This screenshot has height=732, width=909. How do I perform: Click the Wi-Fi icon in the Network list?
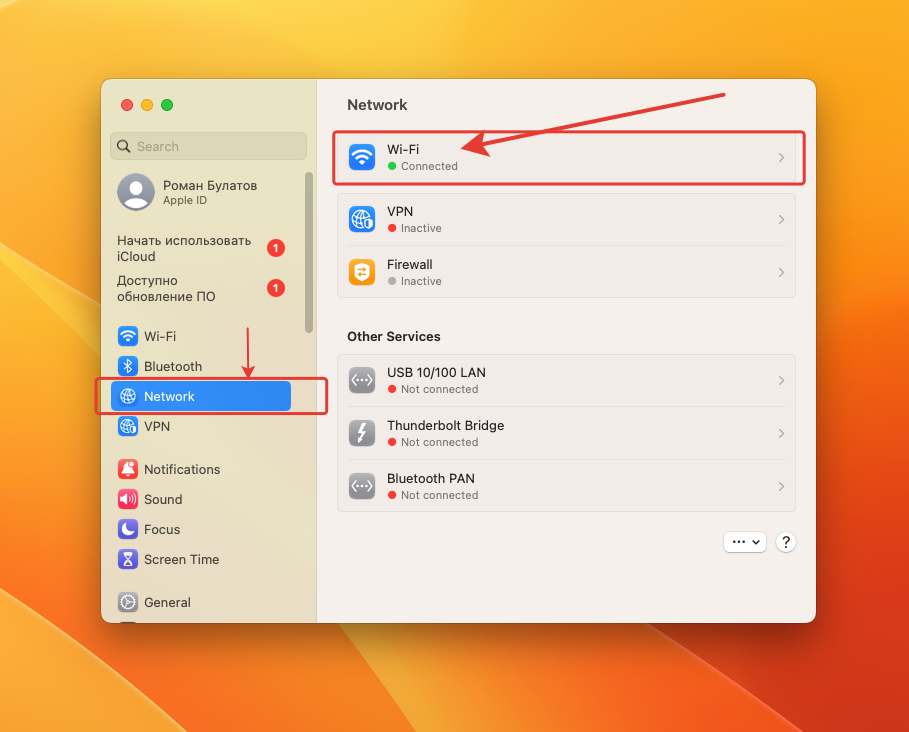pos(361,158)
